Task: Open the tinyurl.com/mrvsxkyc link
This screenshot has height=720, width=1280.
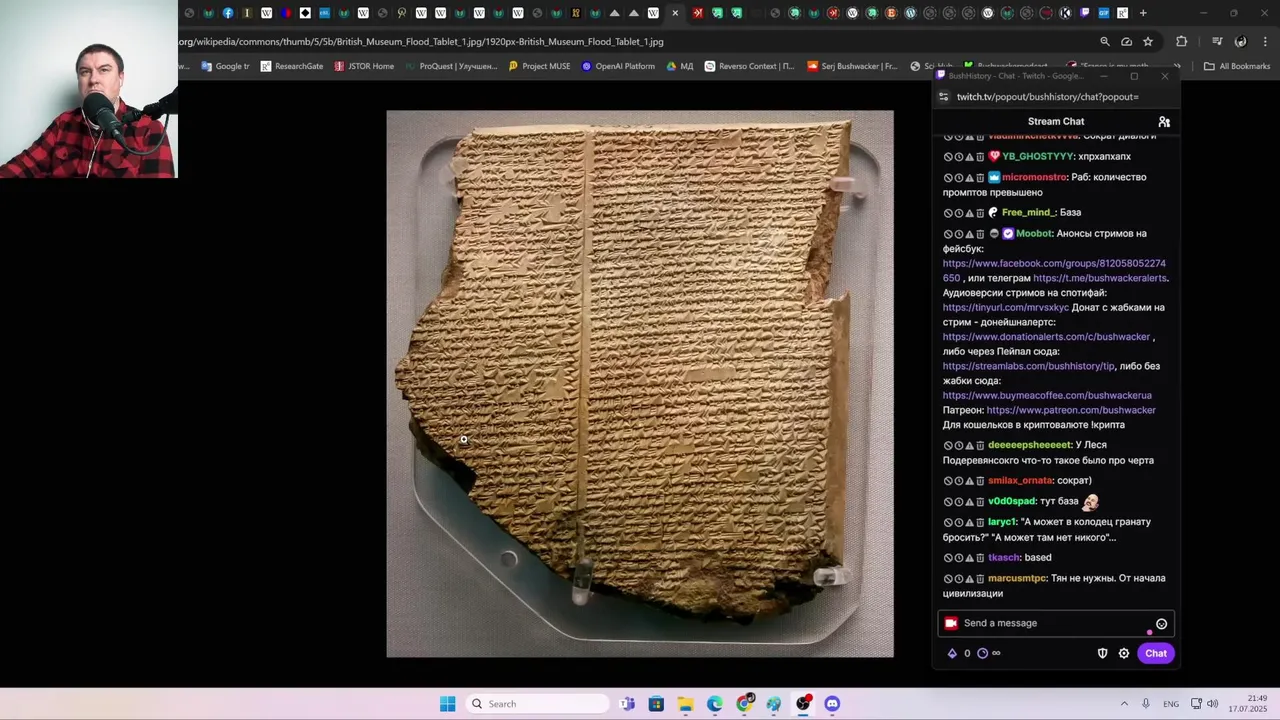Action: (x=1005, y=308)
